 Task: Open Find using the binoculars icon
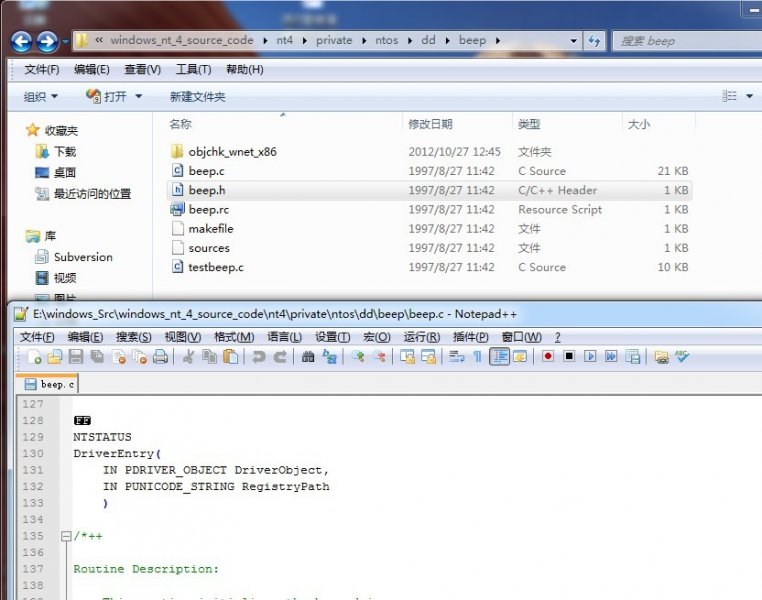[x=308, y=357]
